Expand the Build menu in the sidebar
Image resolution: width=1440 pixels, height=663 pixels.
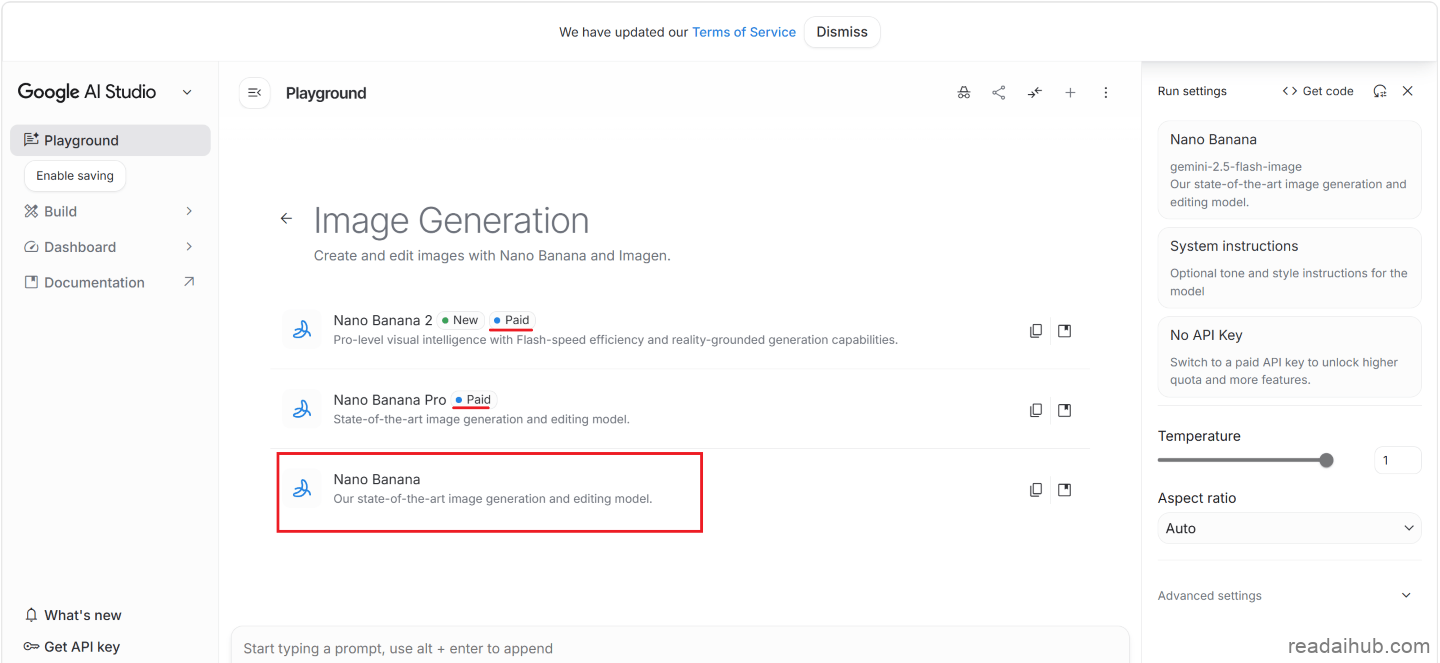pyautogui.click(x=189, y=211)
